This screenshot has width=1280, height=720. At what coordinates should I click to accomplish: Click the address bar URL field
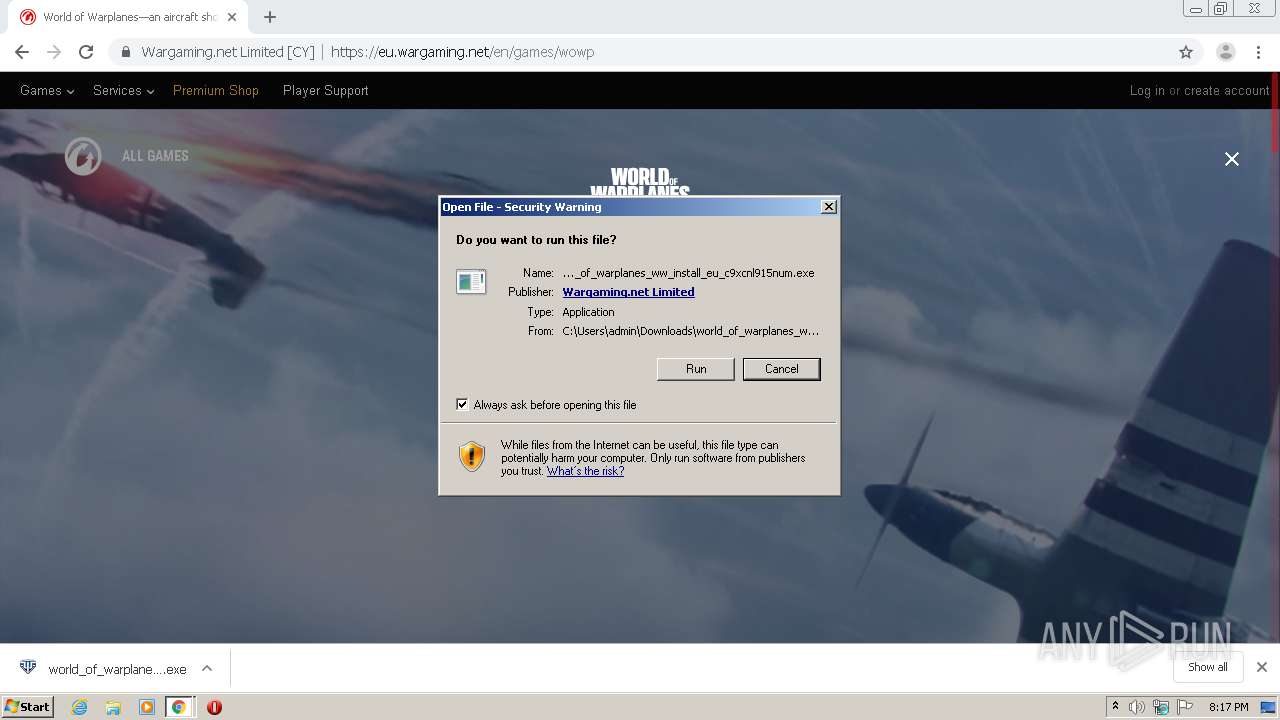click(640, 52)
